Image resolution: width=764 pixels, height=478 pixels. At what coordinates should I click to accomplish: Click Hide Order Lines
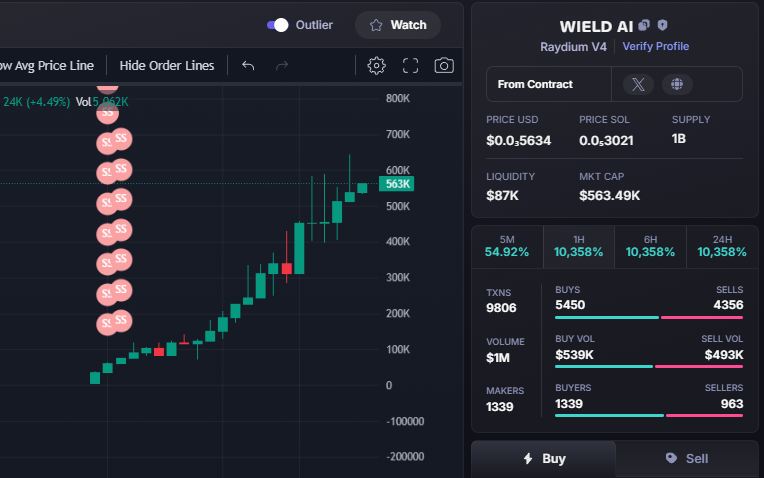(167, 65)
